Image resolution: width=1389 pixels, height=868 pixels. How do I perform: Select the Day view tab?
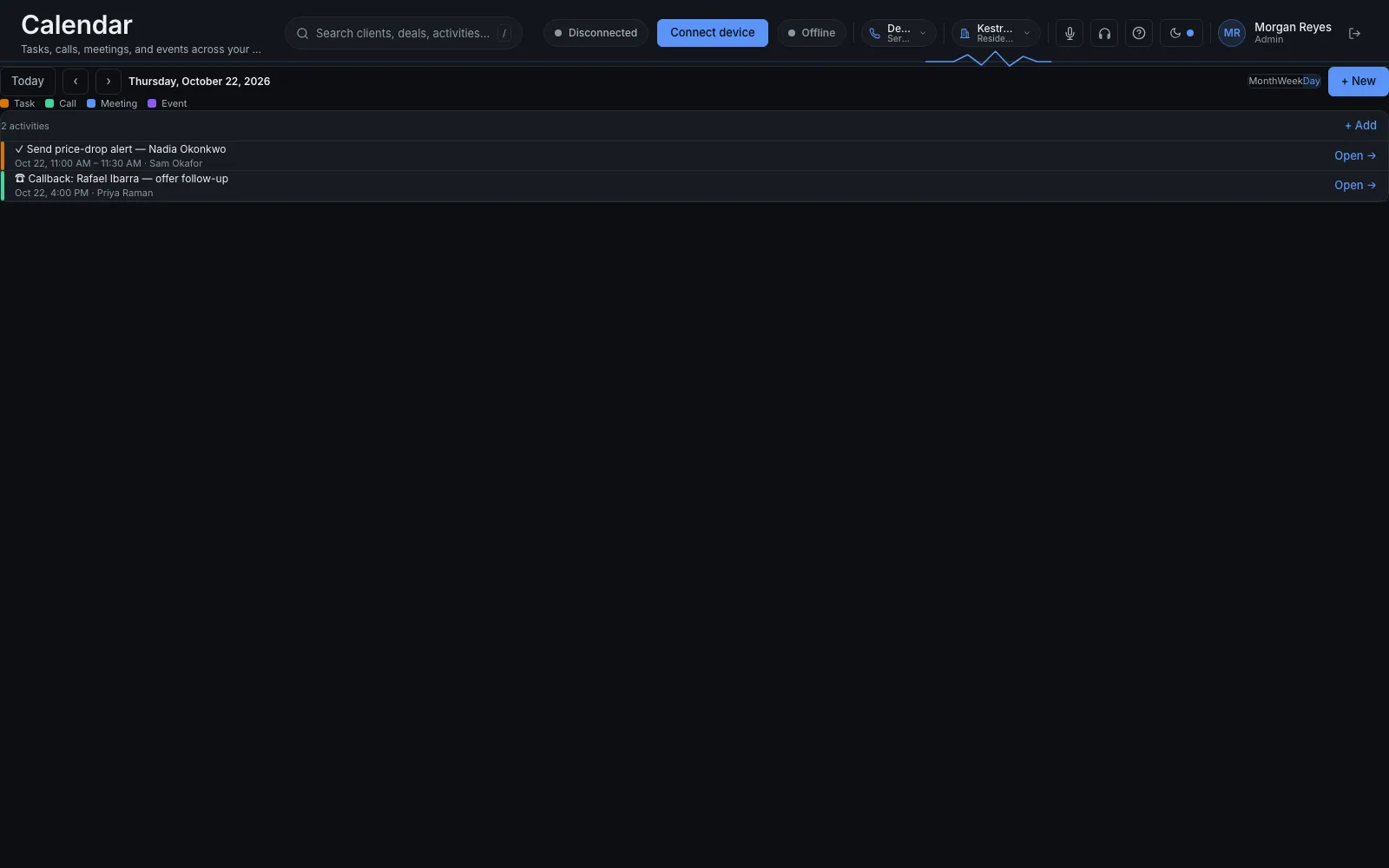point(1312,82)
